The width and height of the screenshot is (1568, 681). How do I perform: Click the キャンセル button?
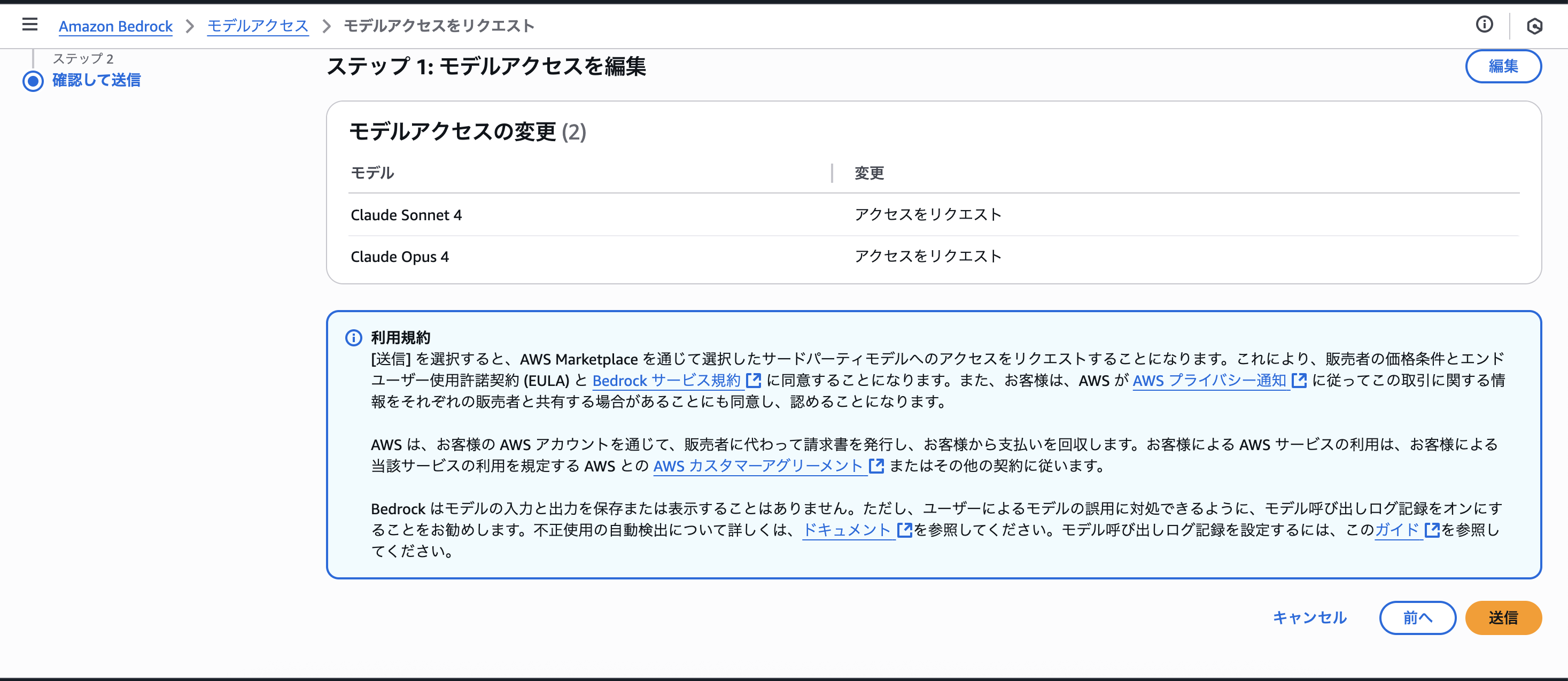[1309, 618]
